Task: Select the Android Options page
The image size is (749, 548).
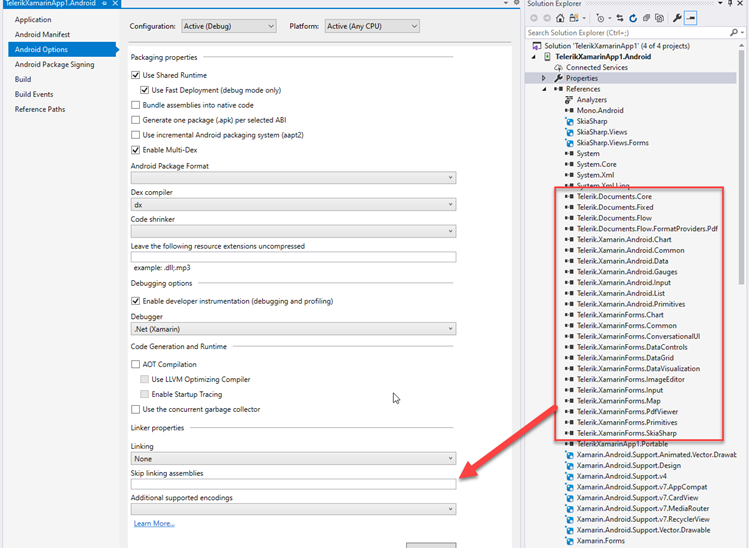Action: coord(63,49)
